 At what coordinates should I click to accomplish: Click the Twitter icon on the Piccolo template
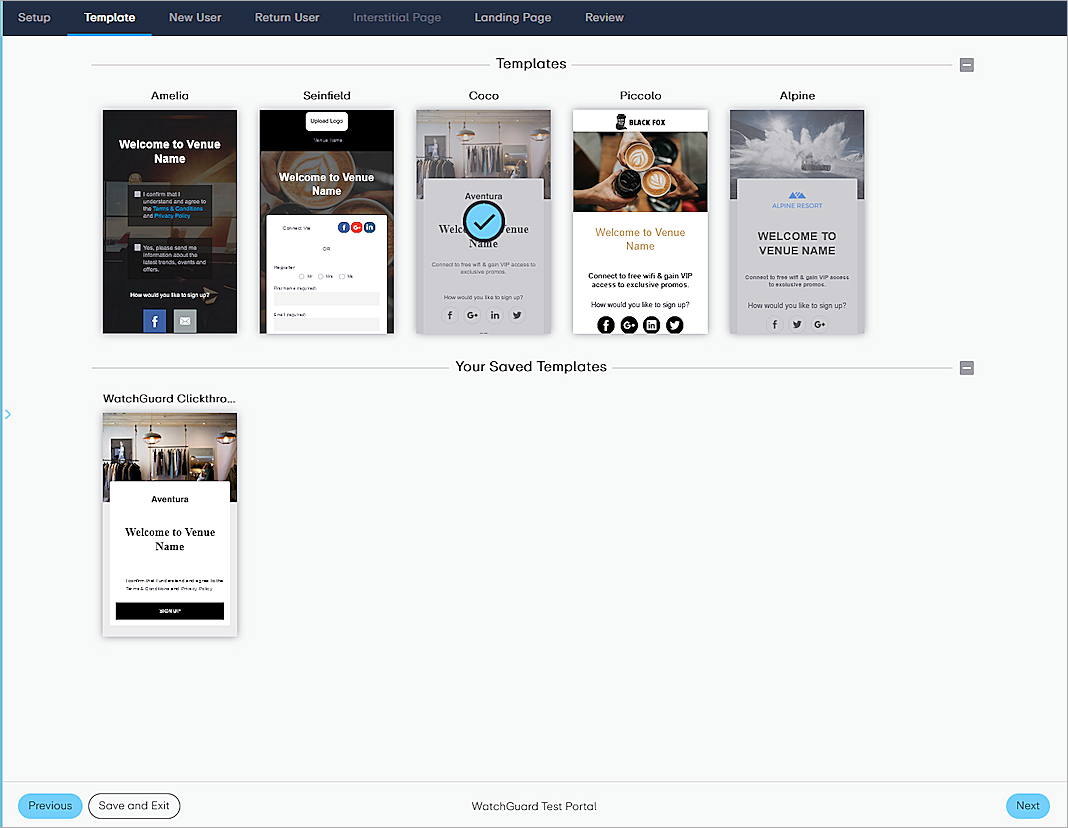click(673, 325)
